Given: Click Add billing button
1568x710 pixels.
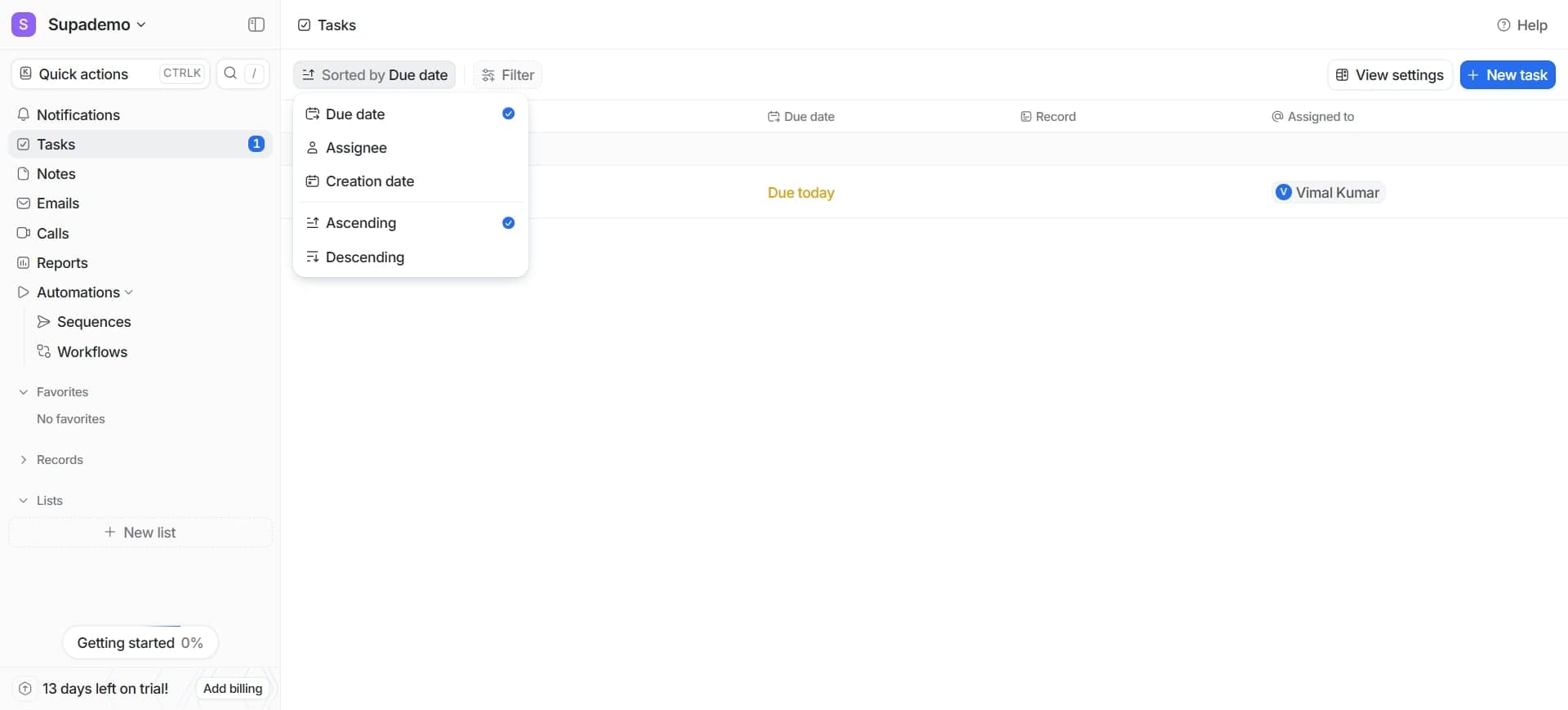Looking at the screenshot, I should [x=233, y=688].
